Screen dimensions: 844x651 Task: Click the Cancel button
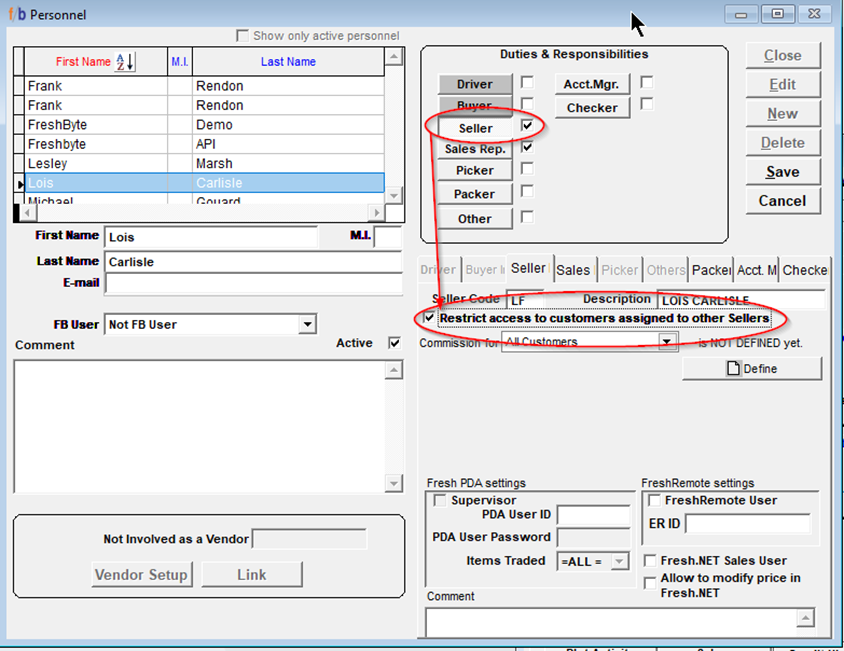pyautogui.click(x=782, y=200)
